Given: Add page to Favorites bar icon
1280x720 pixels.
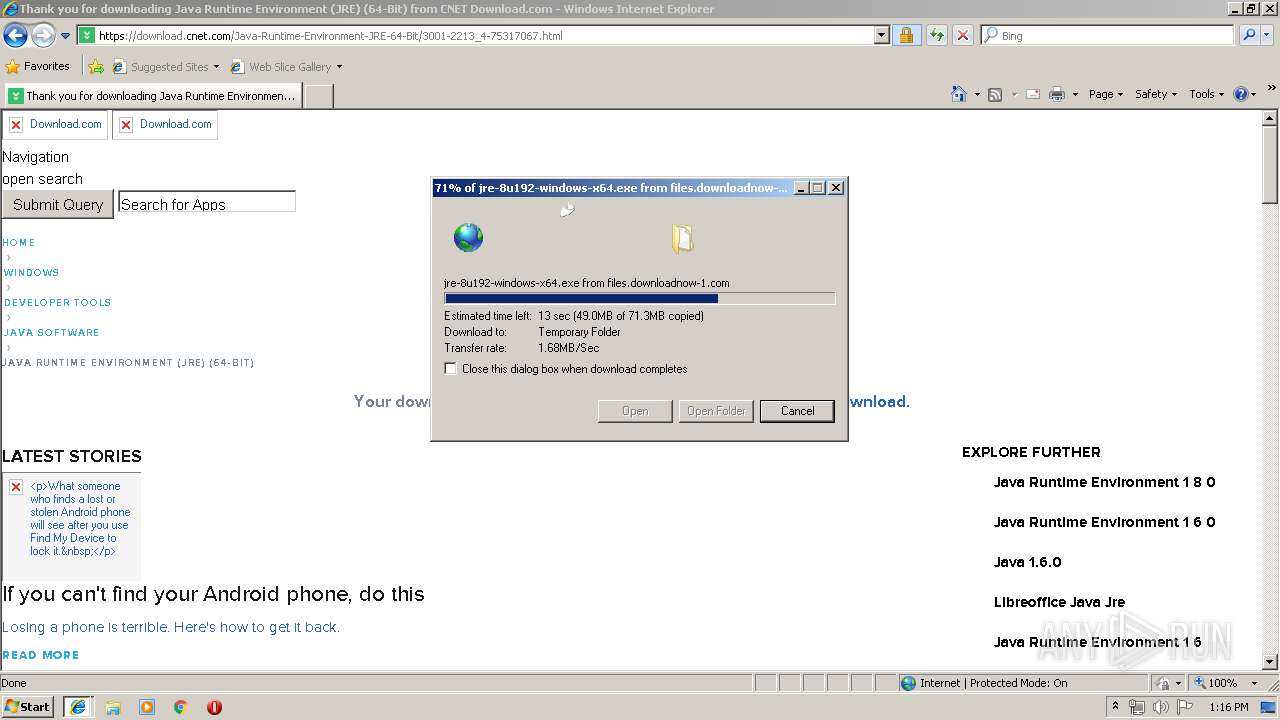Looking at the screenshot, I should [96, 67].
